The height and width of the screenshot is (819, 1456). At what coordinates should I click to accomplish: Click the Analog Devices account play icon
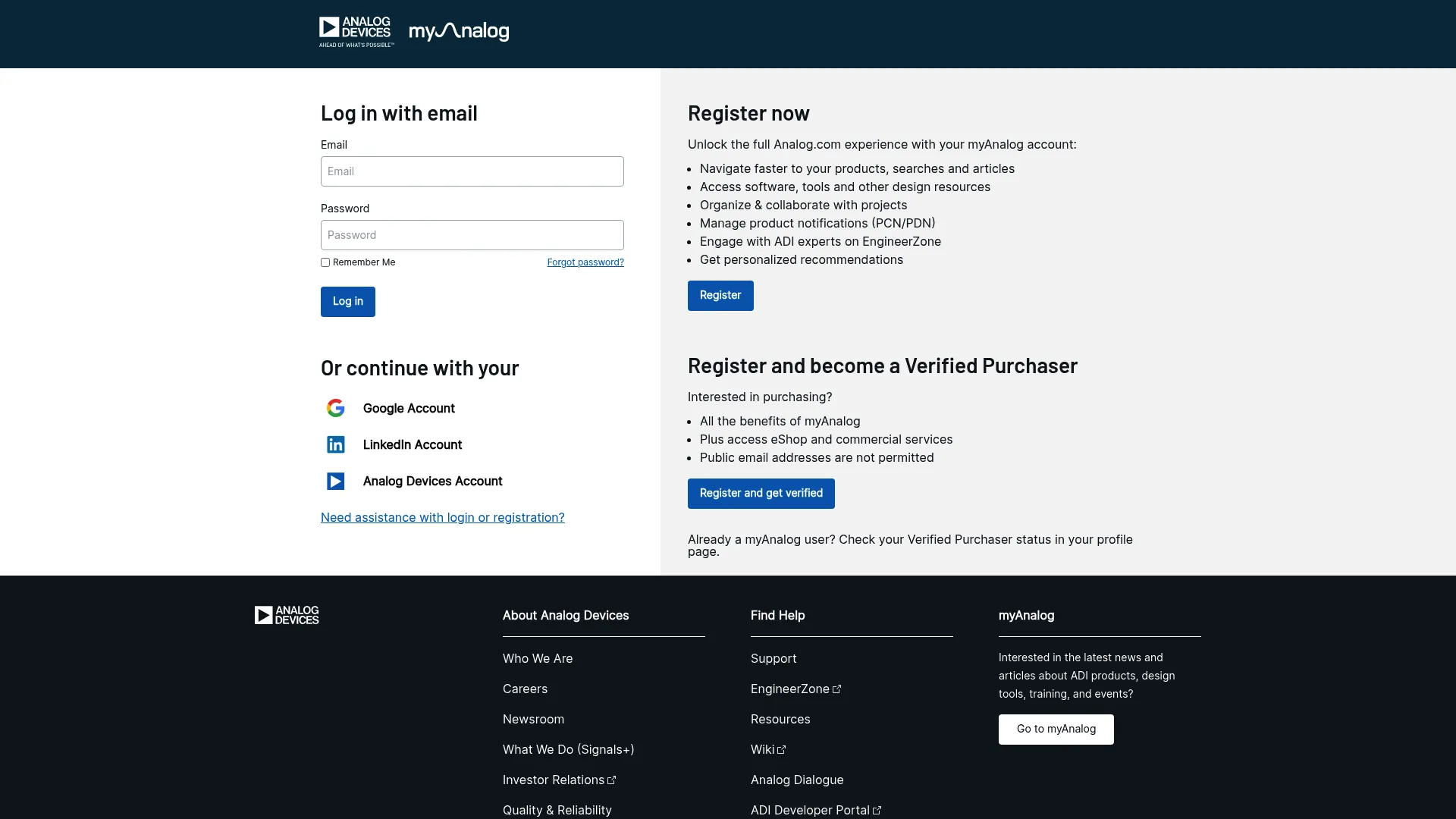point(336,481)
